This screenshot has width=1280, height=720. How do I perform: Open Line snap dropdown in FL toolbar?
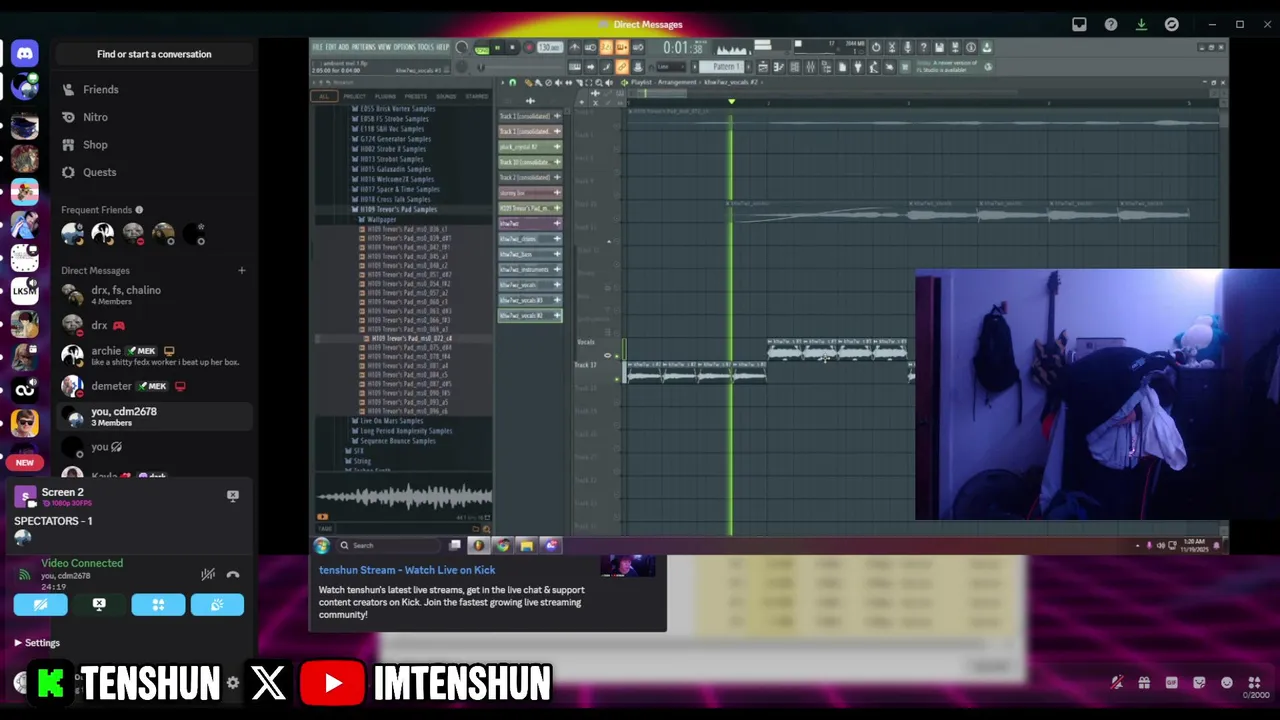pyautogui.click(x=671, y=67)
